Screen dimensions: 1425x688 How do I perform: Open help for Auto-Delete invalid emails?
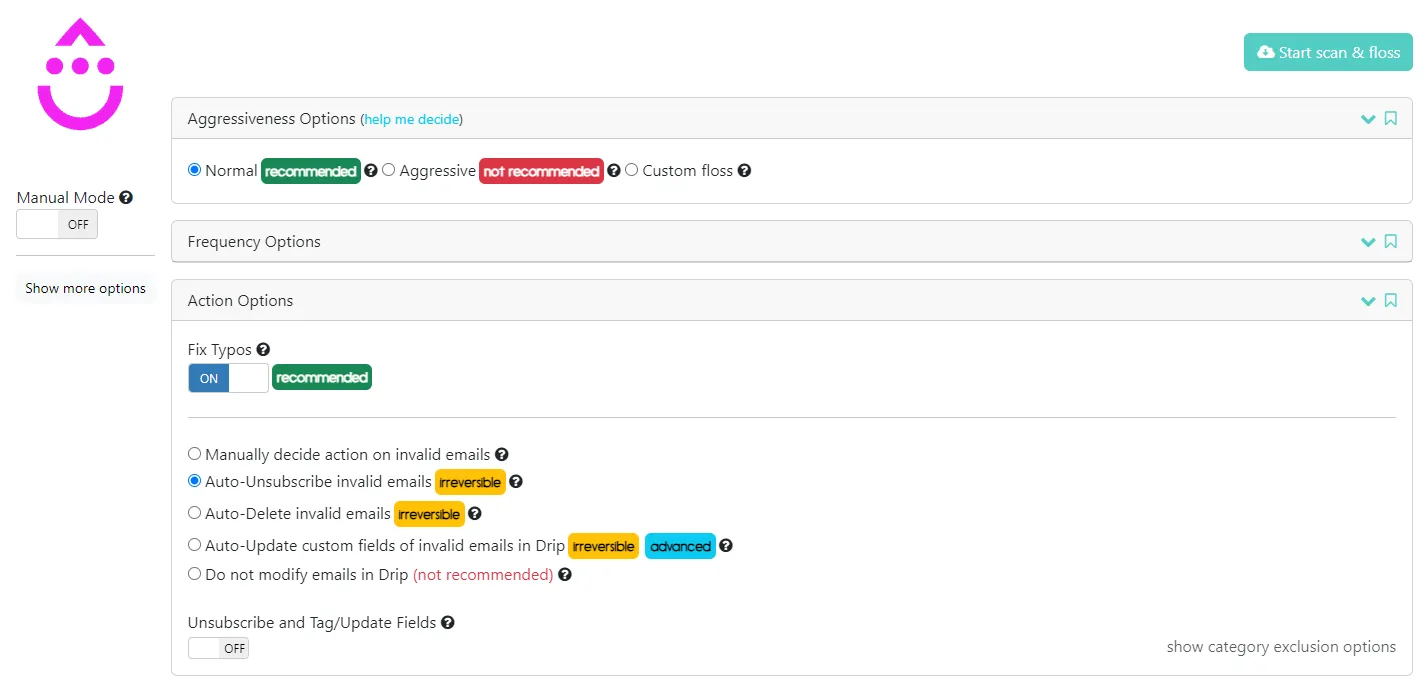click(475, 514)
